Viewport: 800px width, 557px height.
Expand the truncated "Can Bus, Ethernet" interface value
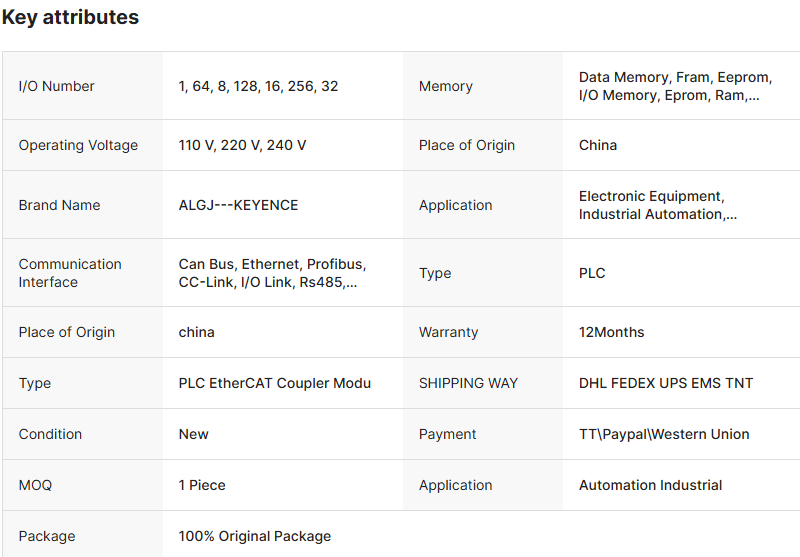click(272, 273)
